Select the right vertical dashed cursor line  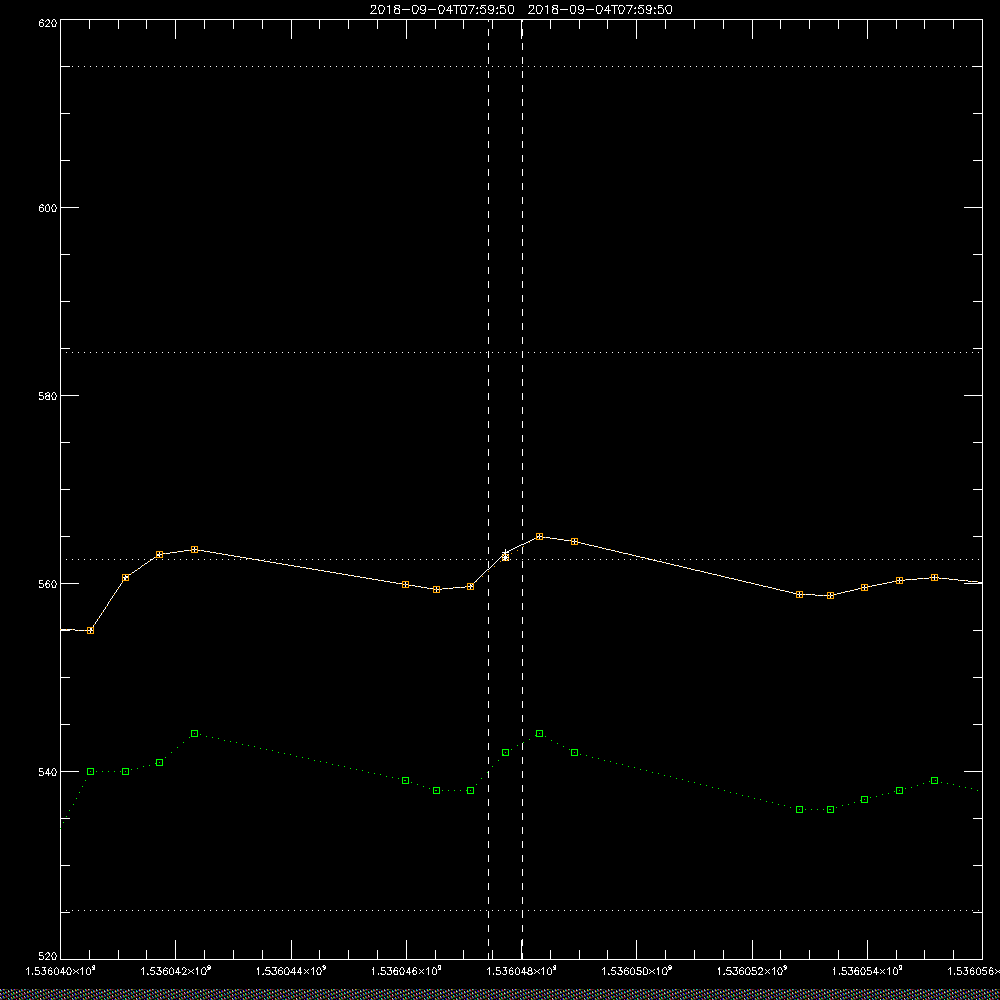522,488
